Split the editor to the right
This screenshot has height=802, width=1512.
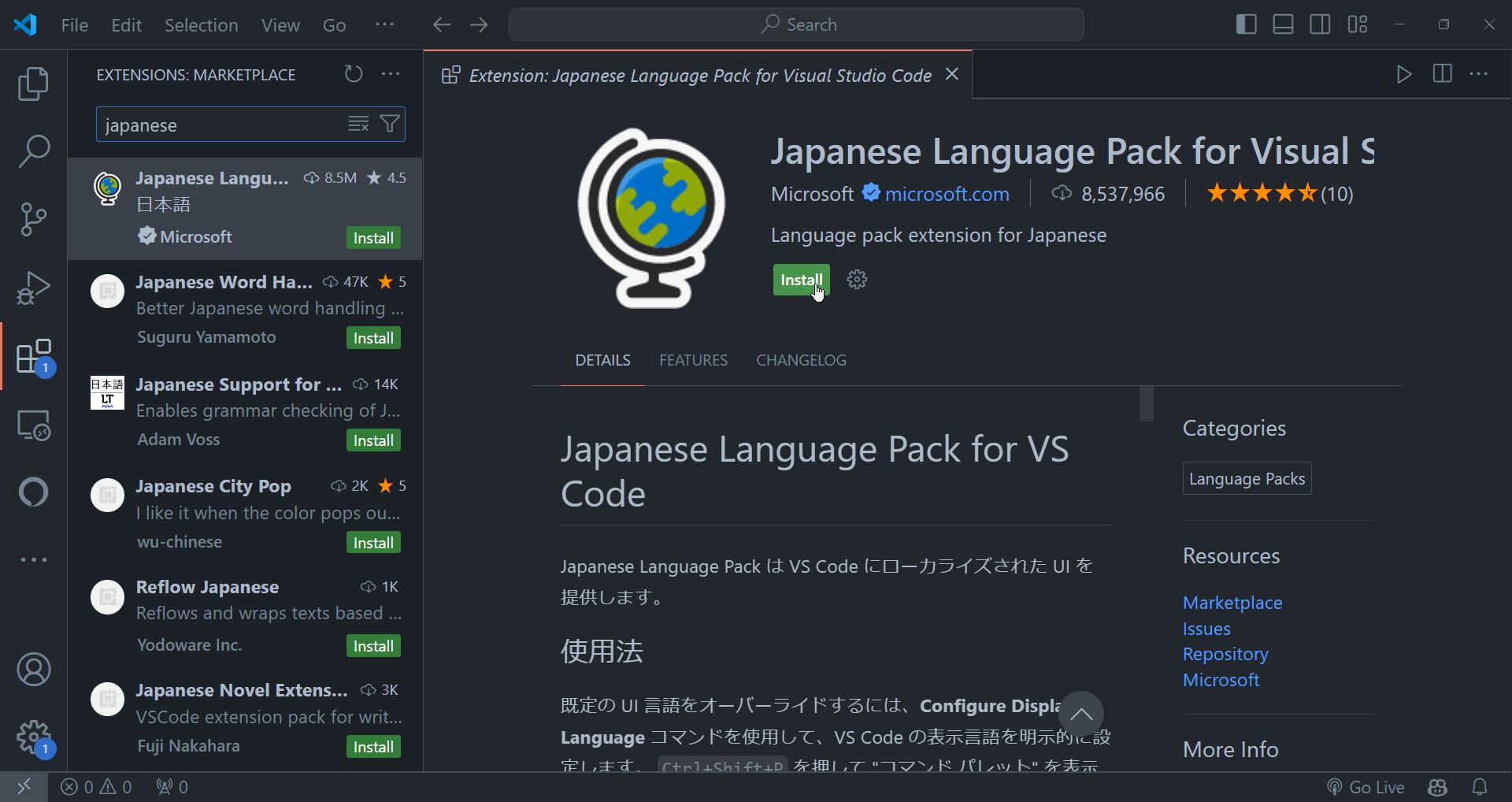[1442, 74]
